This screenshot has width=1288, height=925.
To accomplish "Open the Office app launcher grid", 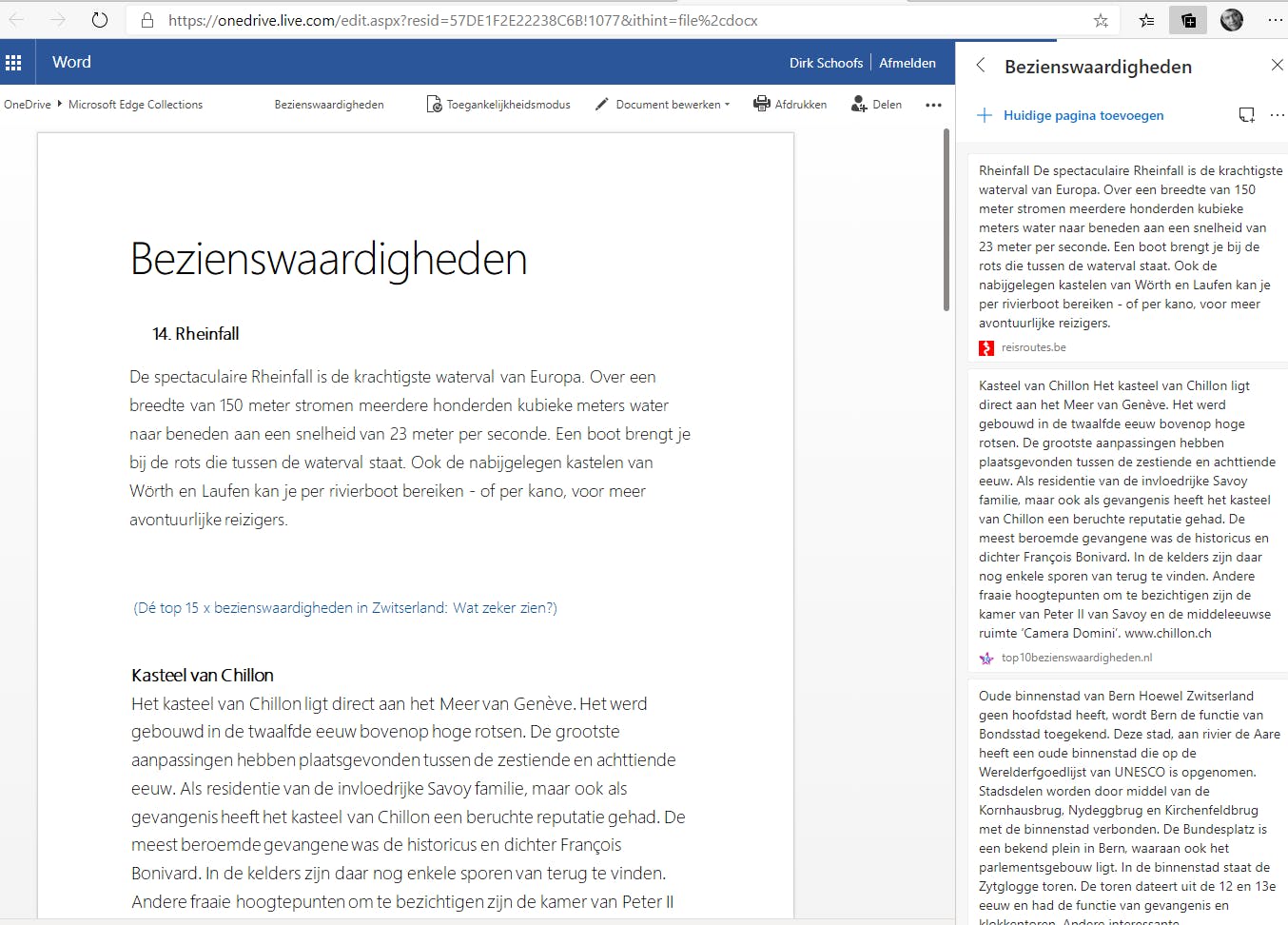I will click(13, 63).
